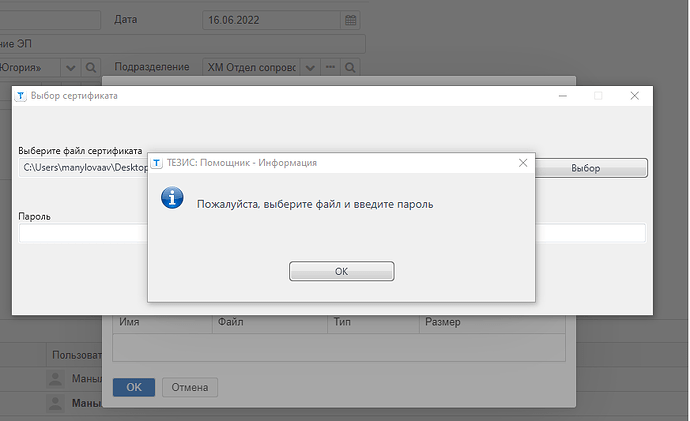Click the blue information icon in dialog
The width and height of the screenshot is (690, 421).
172,199
